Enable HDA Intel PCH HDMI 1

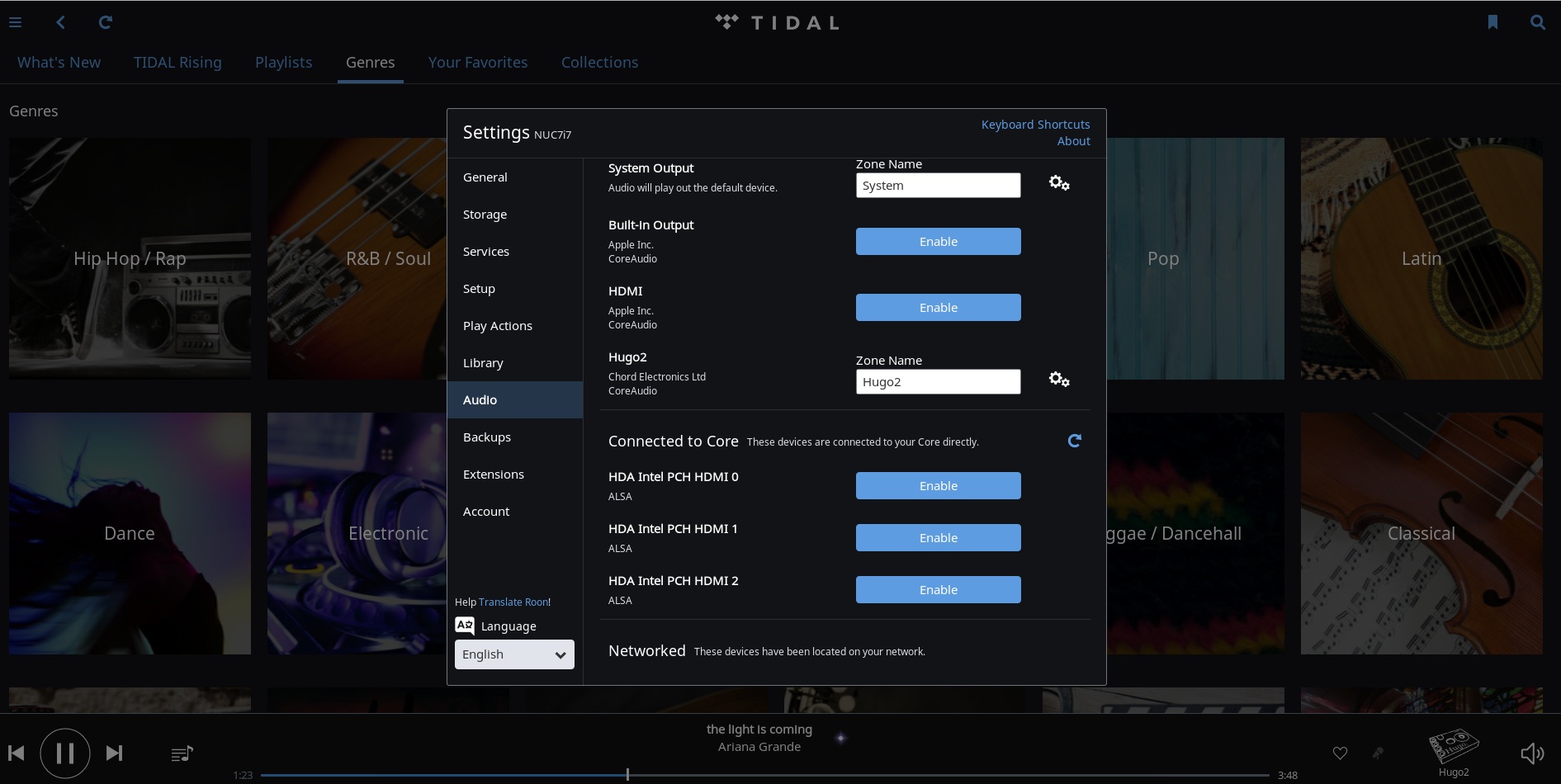[x=939, y=538]
